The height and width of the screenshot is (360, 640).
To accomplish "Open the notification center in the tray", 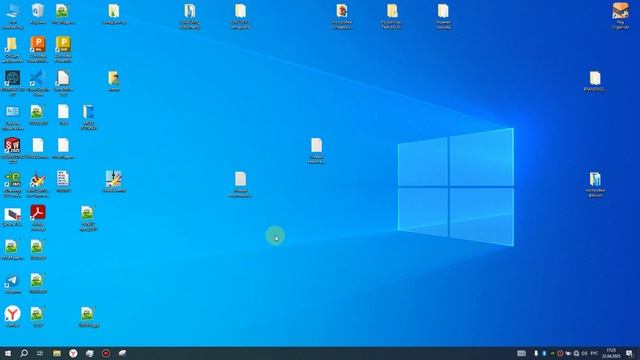I will 629,353.
